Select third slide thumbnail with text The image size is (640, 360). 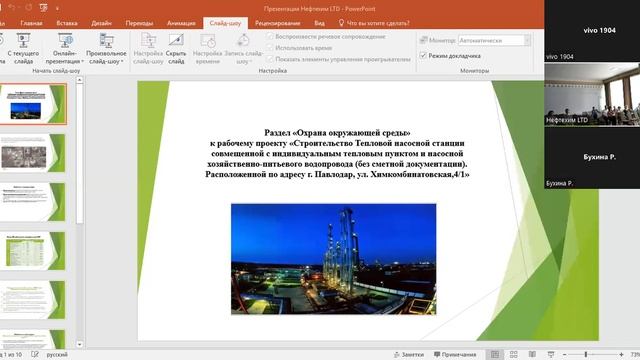[x=33, y=202]
